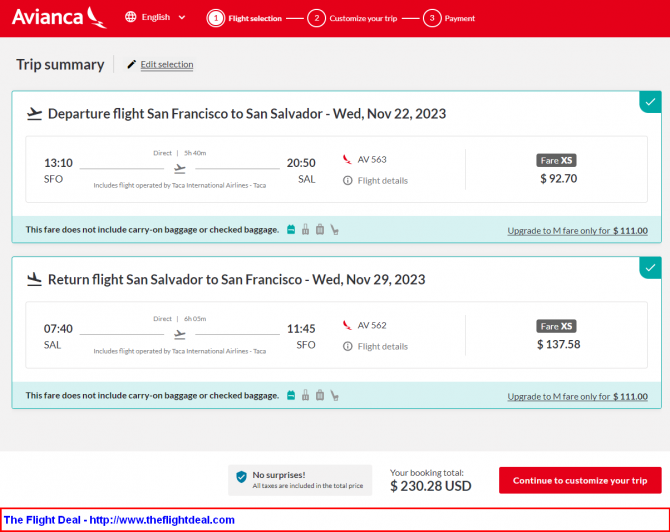Screen dimensions: 670x532
Task: Click the departure checked baggage icon
Action: 320,229
